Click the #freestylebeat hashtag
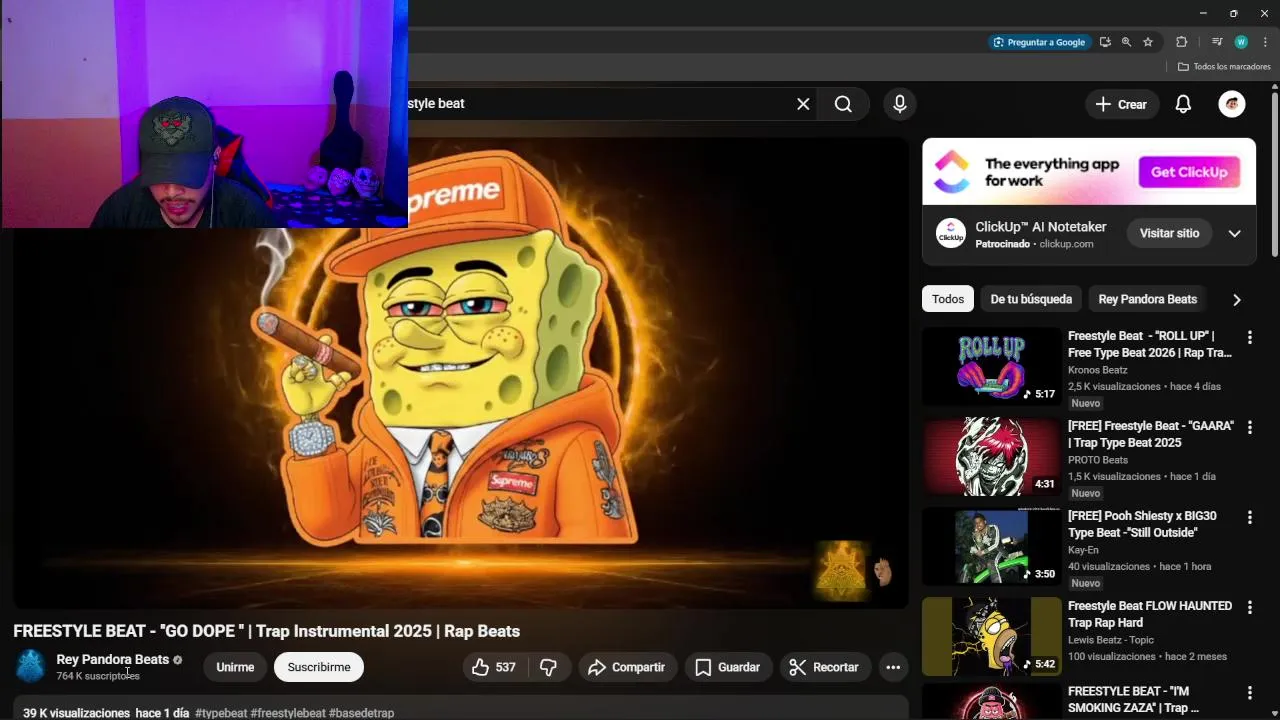The image size is (1280, 720). pyautogui.click(x=288, y=713)
